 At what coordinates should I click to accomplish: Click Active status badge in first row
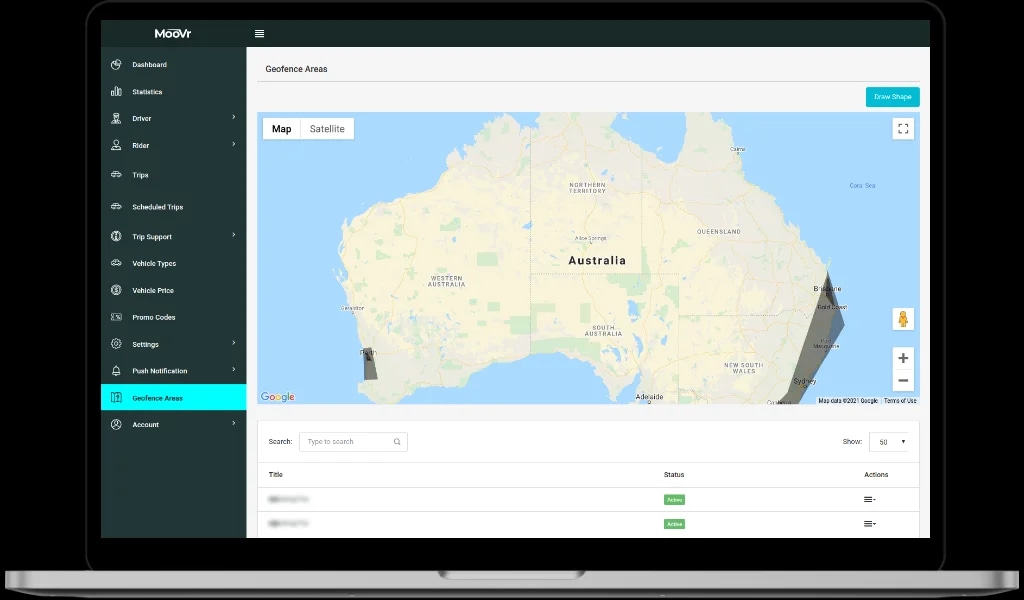point(675,499)
